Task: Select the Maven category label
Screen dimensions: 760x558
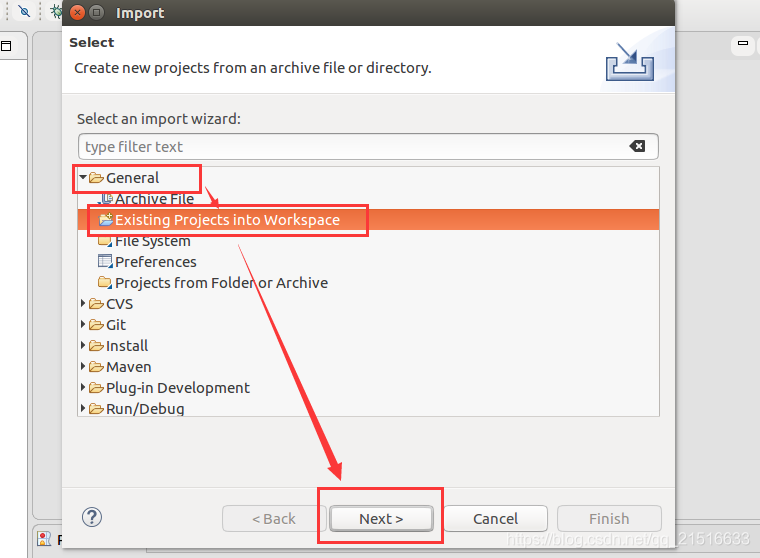Action: tap(128, 367)
